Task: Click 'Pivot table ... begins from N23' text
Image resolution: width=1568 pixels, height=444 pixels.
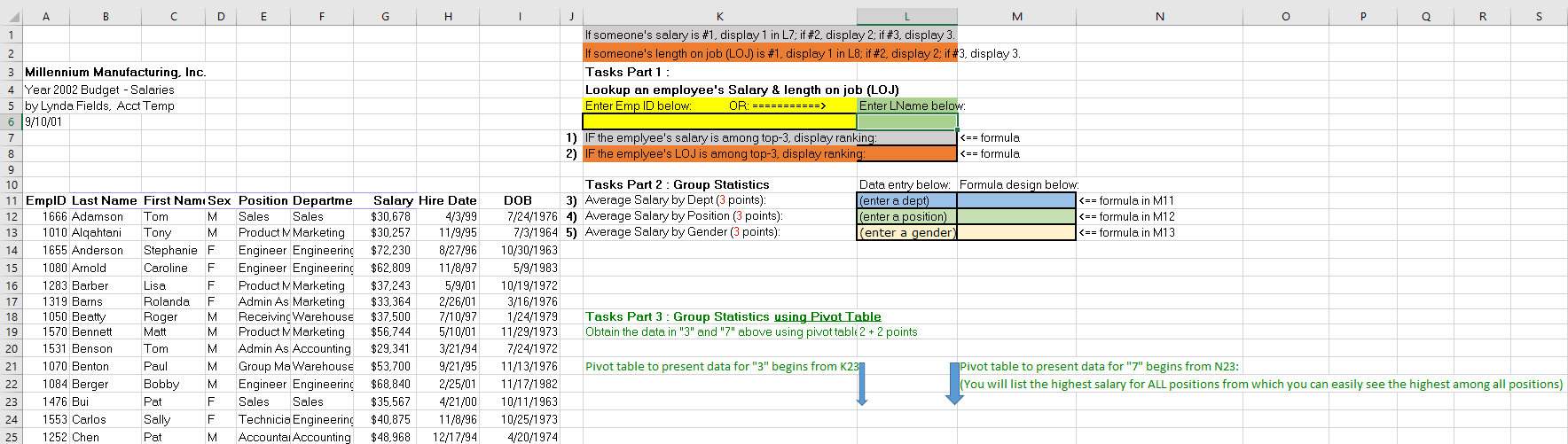Action: [1099, 366]
